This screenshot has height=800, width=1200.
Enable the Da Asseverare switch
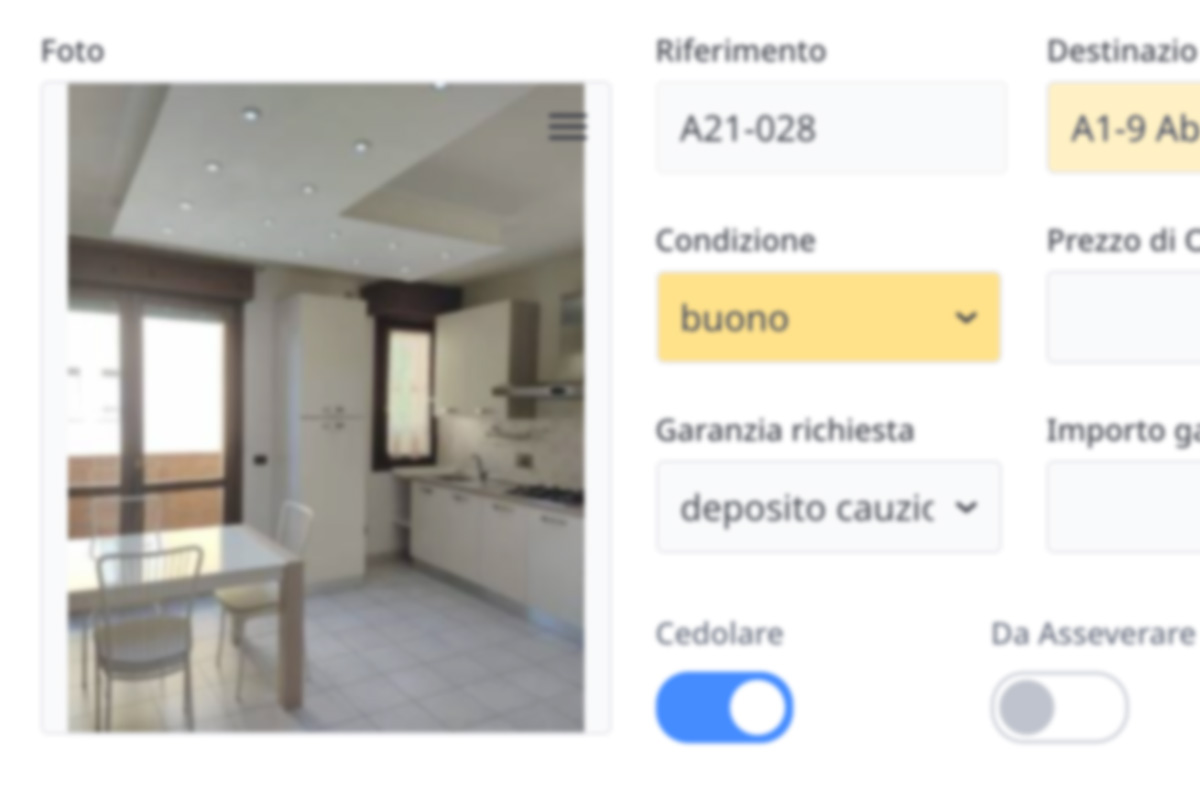point(1059,707)
